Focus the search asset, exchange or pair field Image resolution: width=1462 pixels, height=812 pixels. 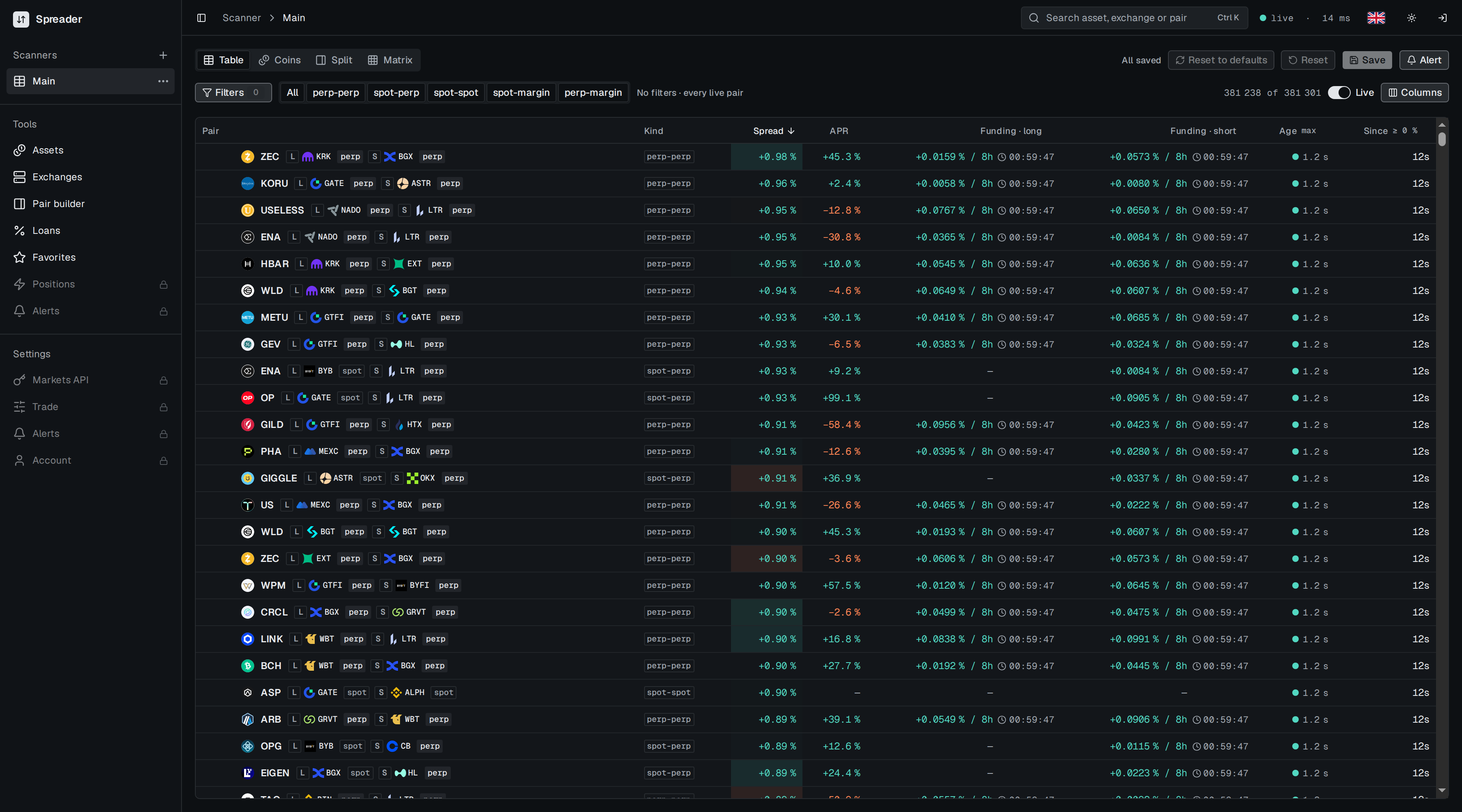pos(1134,17)
